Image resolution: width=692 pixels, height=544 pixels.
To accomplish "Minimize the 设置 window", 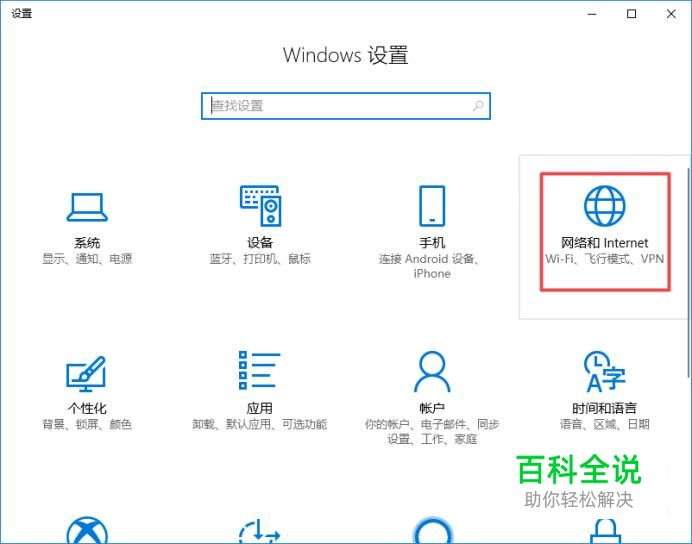I will tap(592, 14).
